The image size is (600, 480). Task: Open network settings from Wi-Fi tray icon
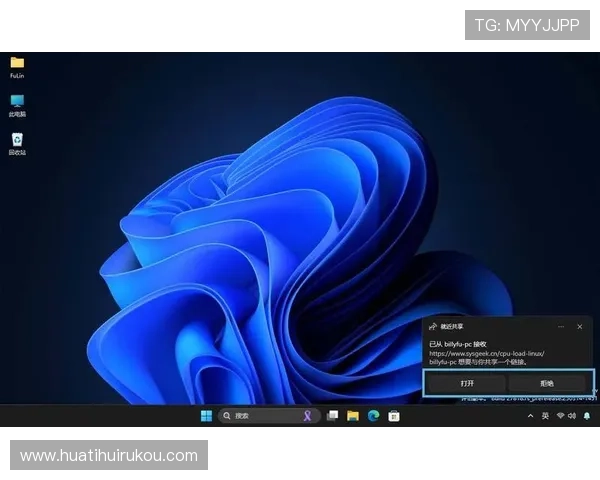[560, 416]
